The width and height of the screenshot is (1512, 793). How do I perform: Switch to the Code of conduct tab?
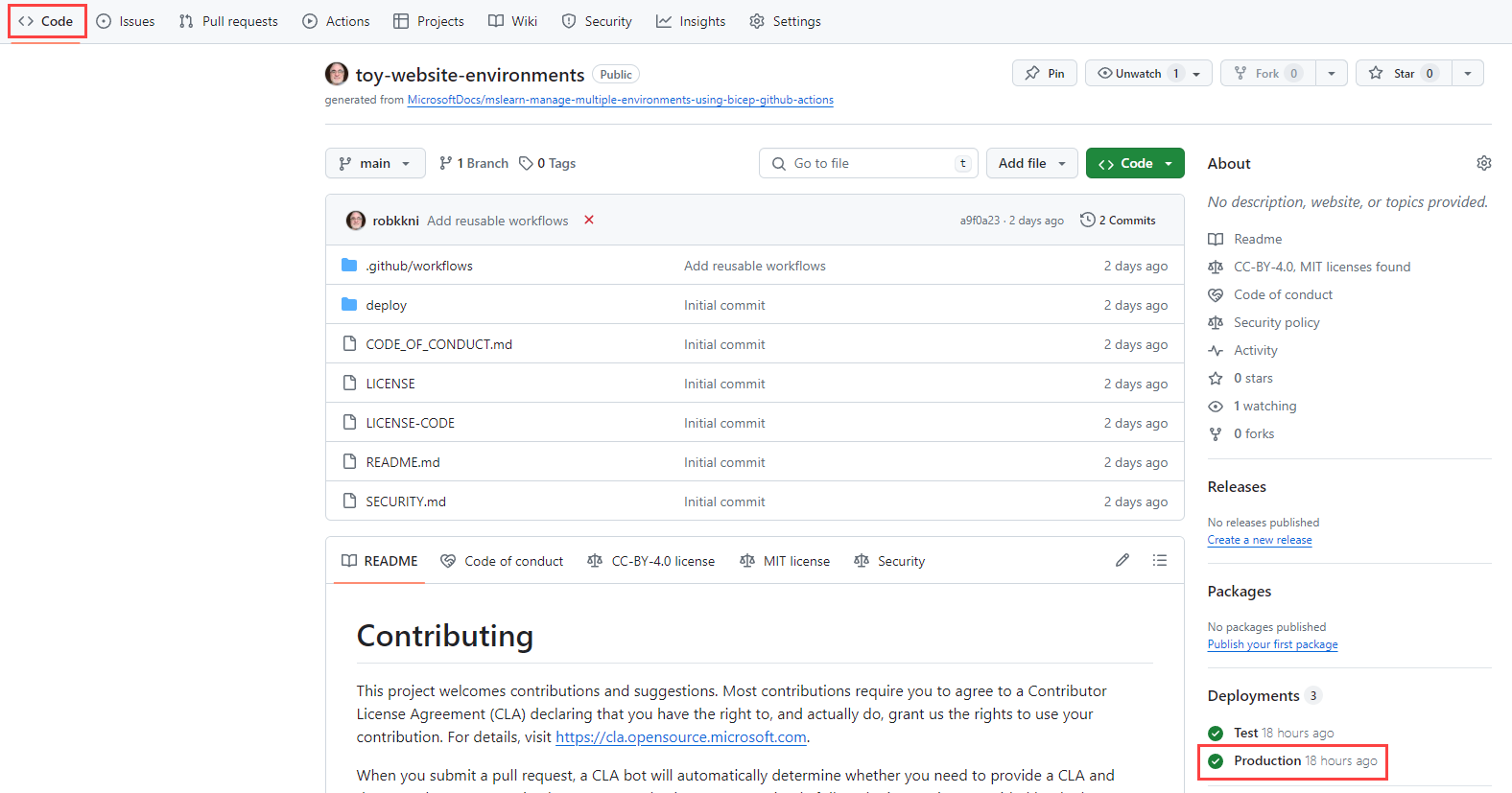502,561
